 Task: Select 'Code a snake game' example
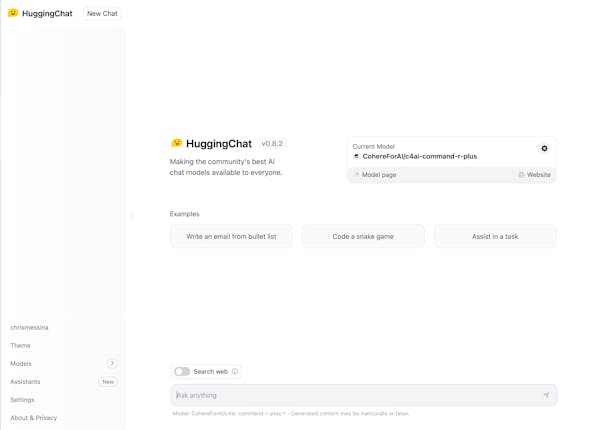pos(363,236)
